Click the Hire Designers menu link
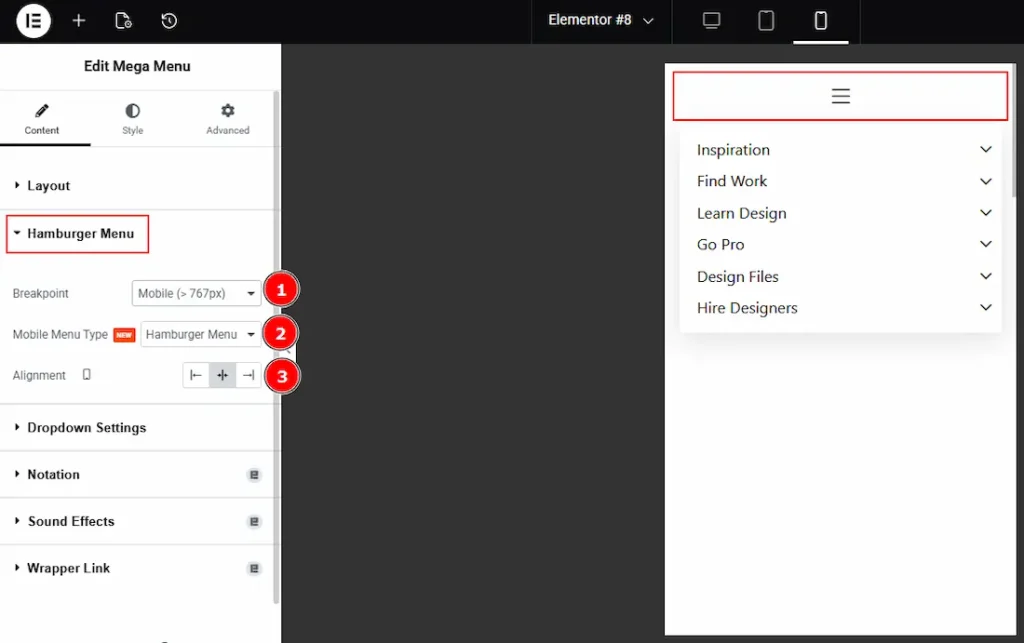The image size is (1024, 643). [x=747, y=308]
